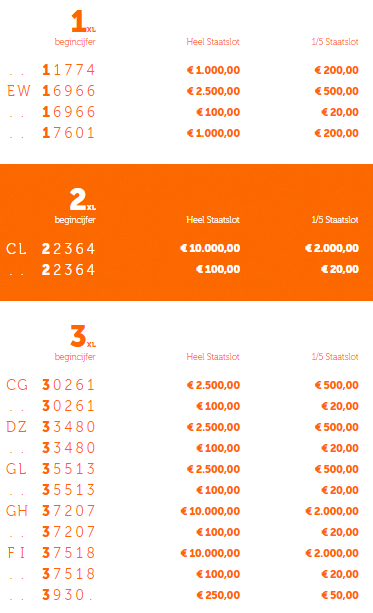The width and height of the screenshot is (373, 613).
Task: Click the number 11774 row
Action: [x=183, y=70]
